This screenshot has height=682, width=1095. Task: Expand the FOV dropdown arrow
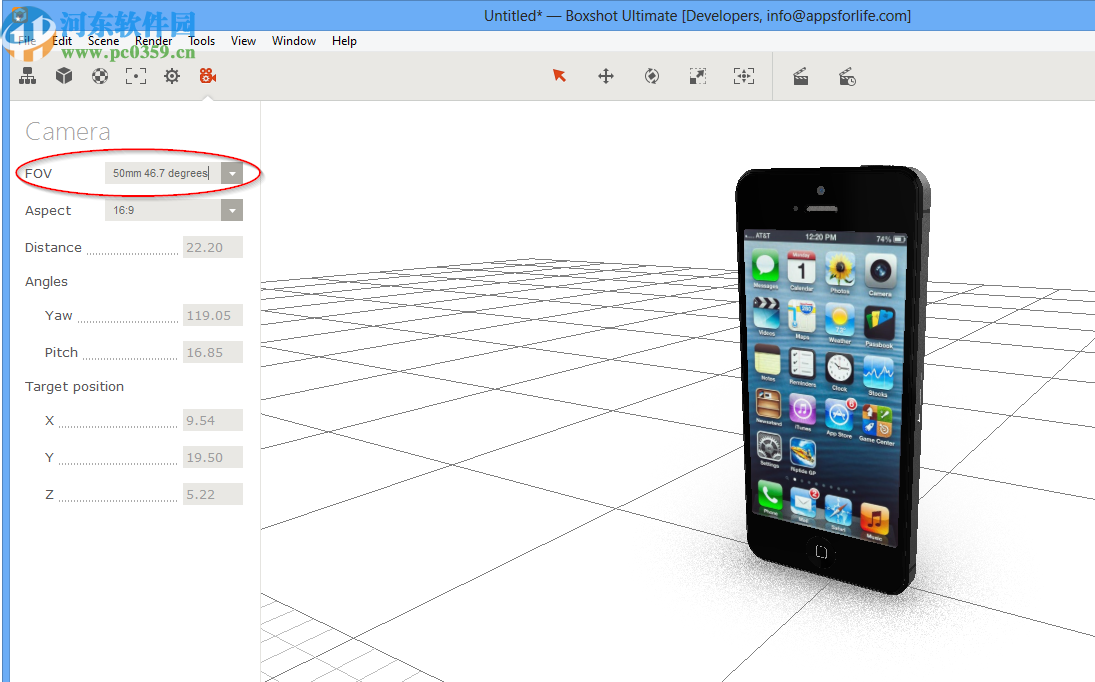tap(232, 173)
